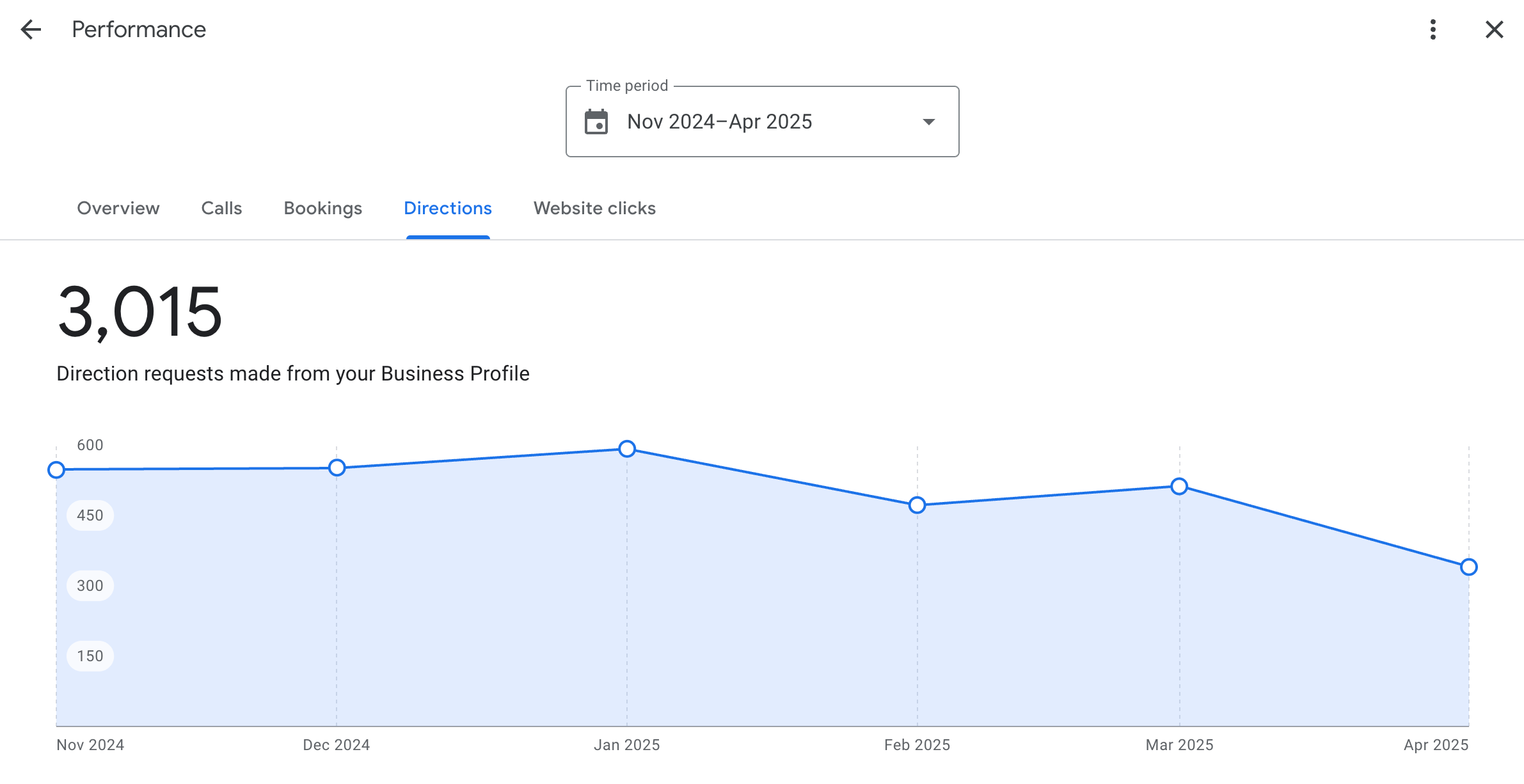Select the Jan 2025 peak data point

click(x=627, y=449)
